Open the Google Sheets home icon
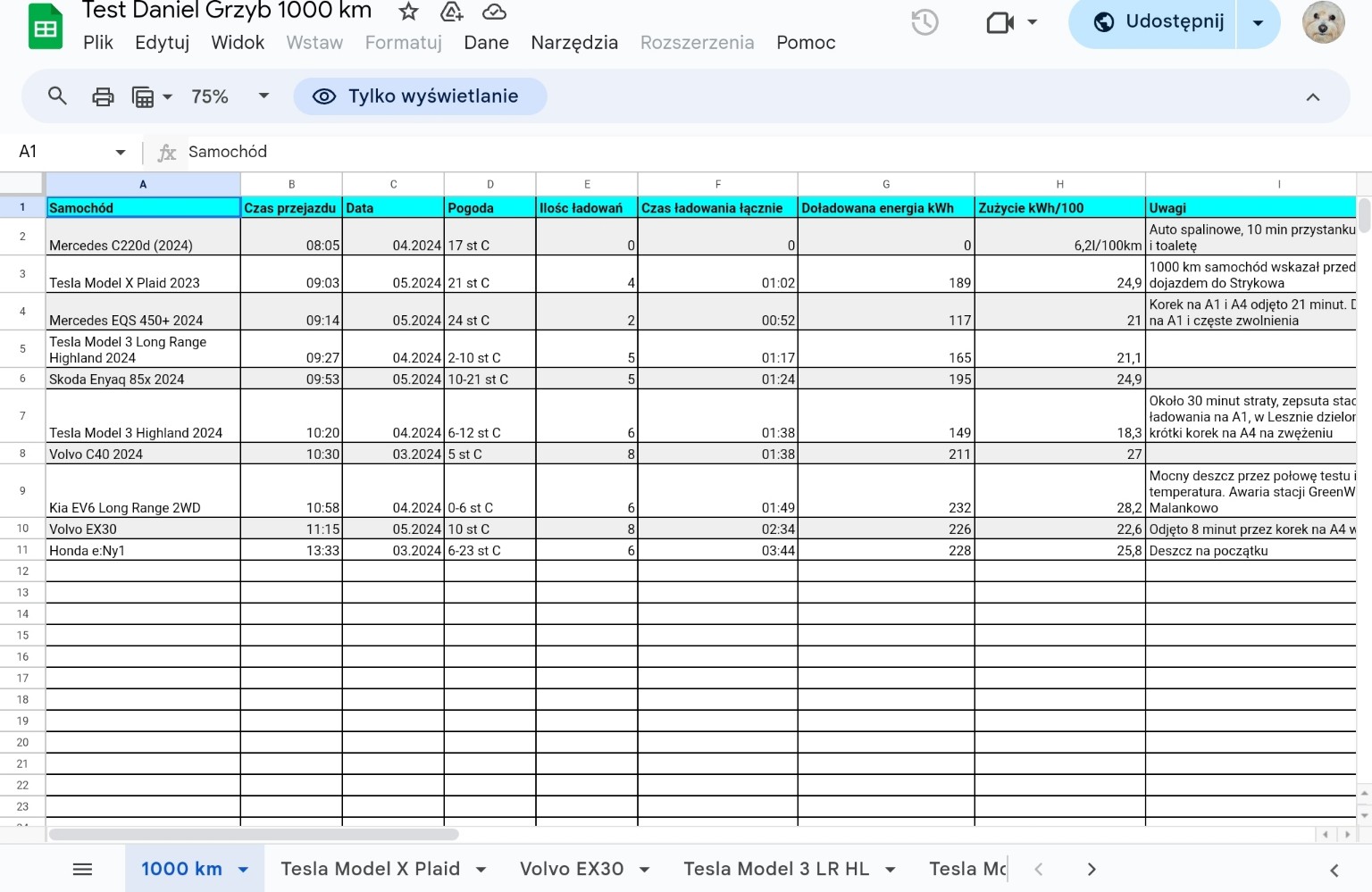The height and width of the screenshot is (892, 1372). tap(45, 27)
